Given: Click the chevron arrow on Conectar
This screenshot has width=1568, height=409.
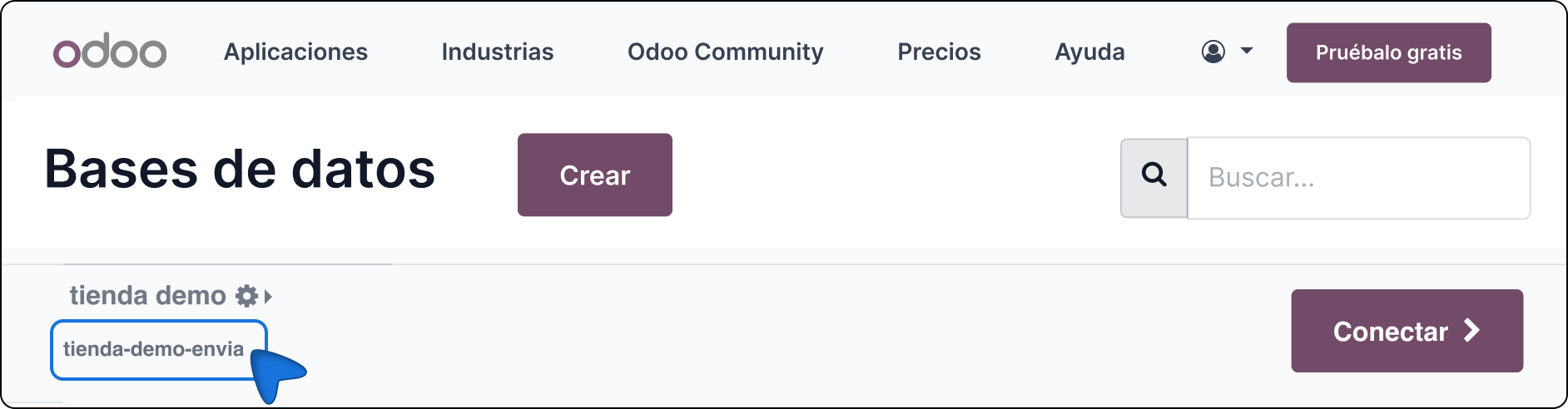Looking at the screenshot, I should [1471, 331].
